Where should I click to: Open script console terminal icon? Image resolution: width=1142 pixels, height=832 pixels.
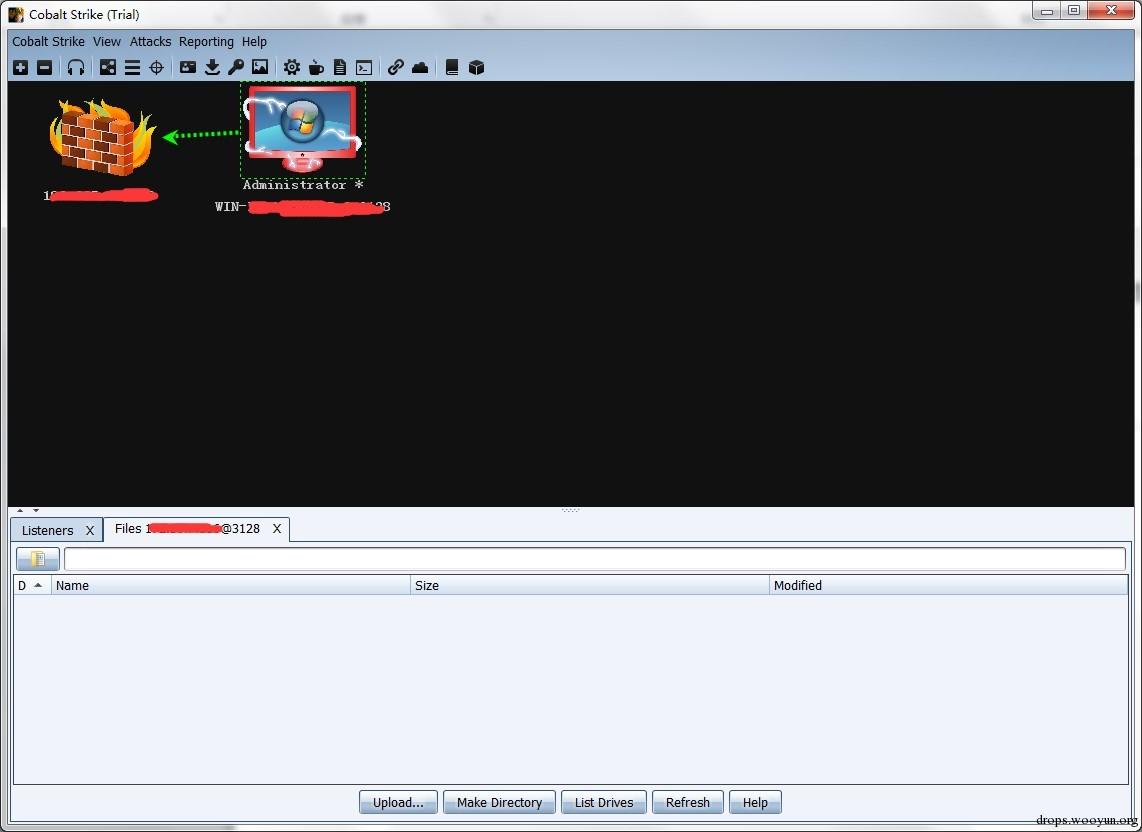(364, 68)
